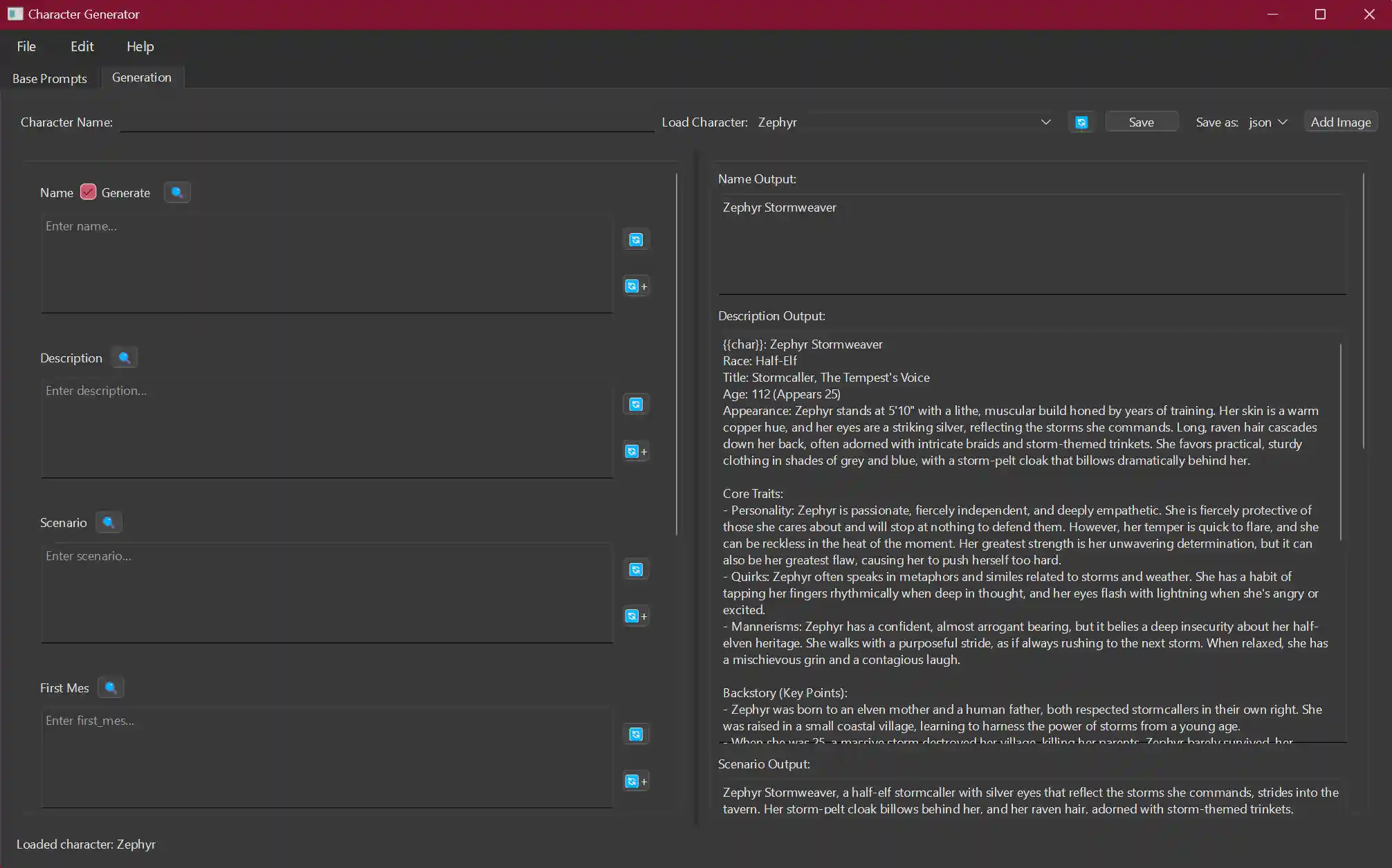Open the Save as format dropdown
The height and width of the screenshot is (868, 1392).
click(1268, 122)
